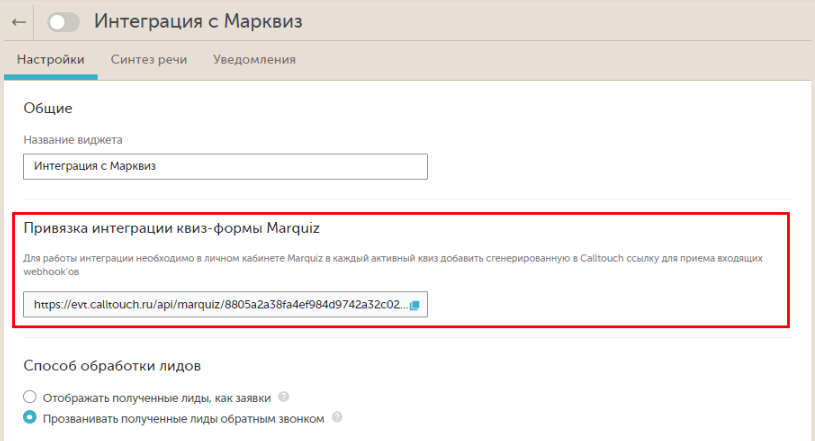Viewport: 815px width, 441px height.
Task: Click the back arrow icon
Action: [x=18, y=21]
